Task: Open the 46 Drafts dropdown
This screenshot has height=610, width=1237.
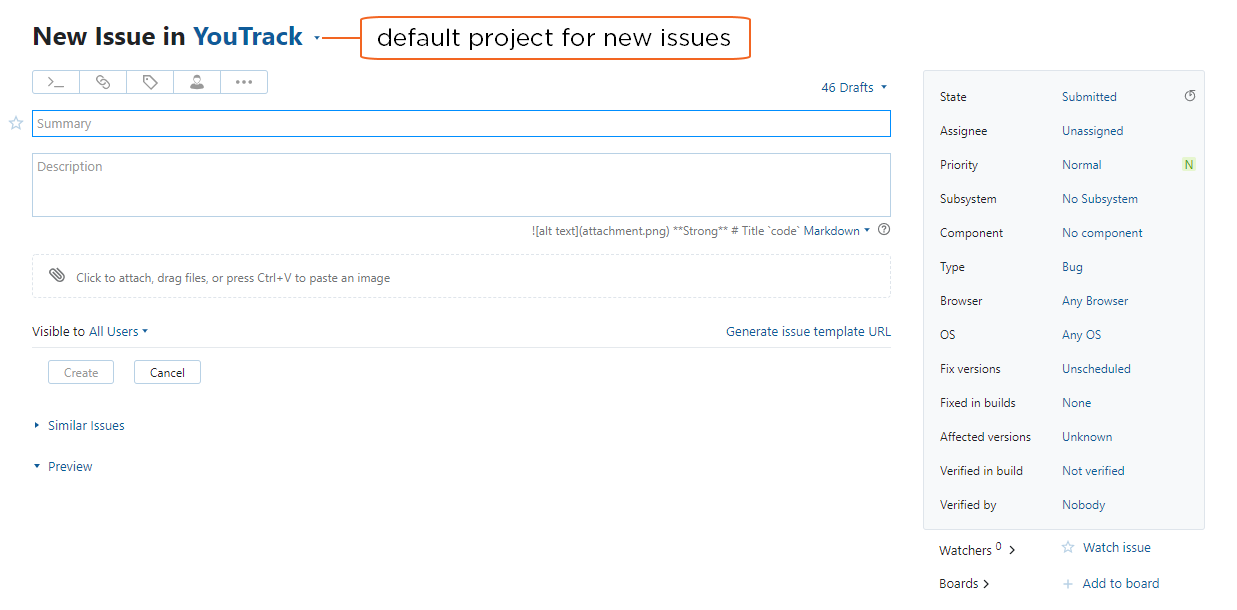Action: [854, 88]
